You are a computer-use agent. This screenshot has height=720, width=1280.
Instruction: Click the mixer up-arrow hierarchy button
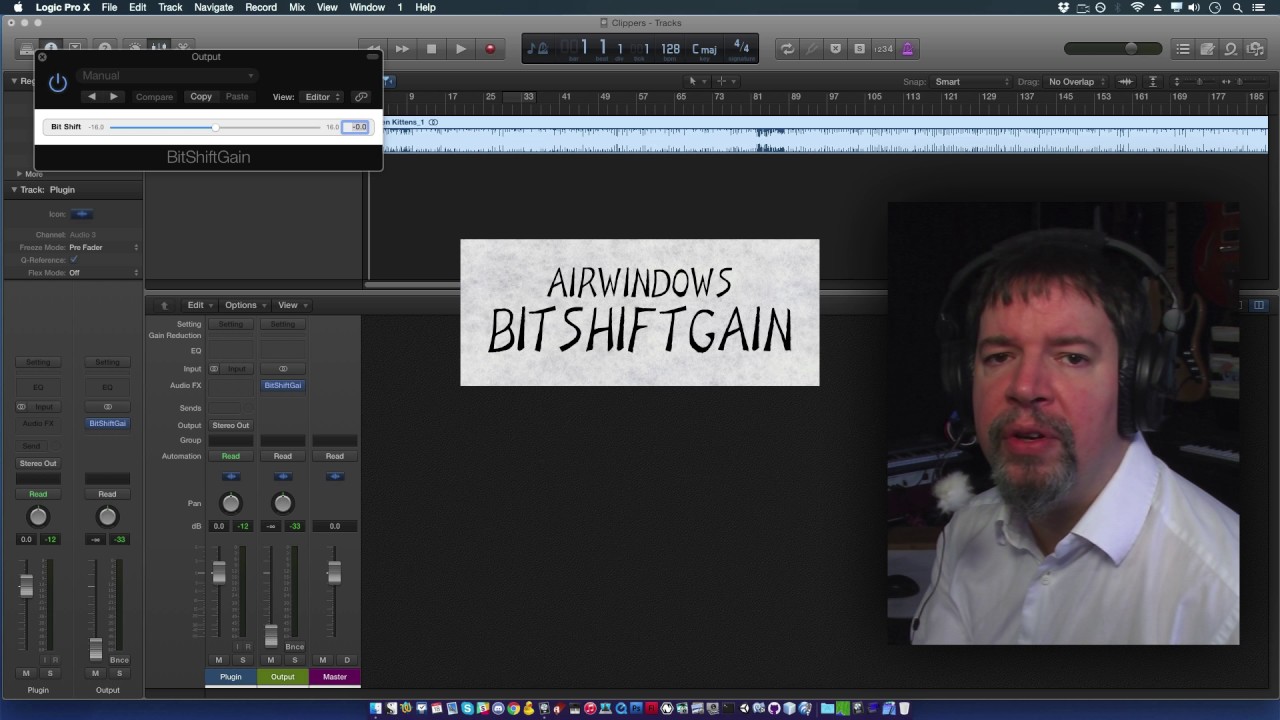pos(164,305)
